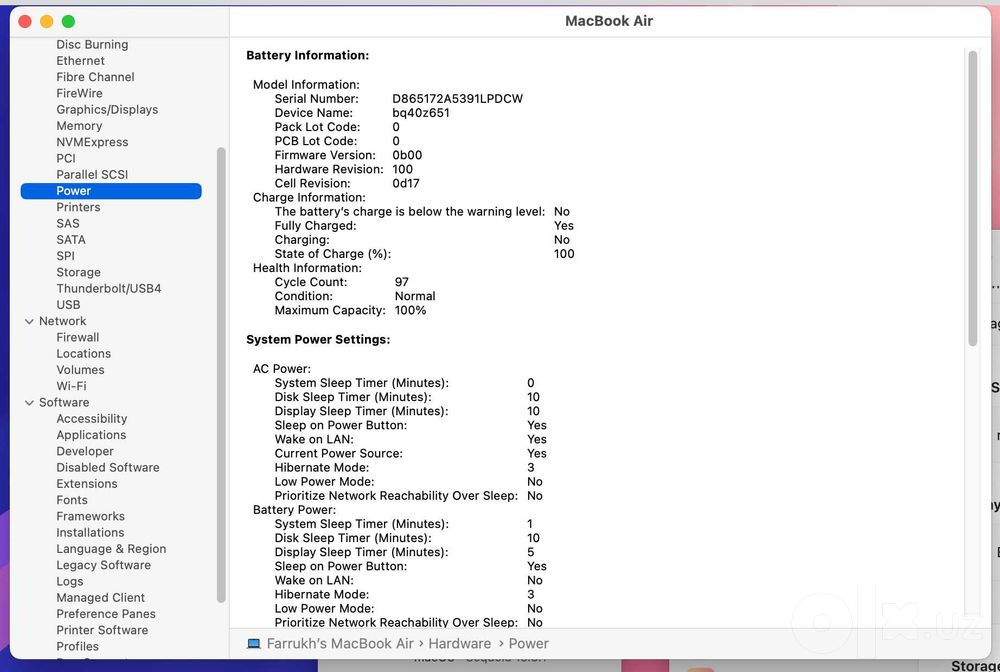Select Wi-Fi under Network
1000x672 pixels.
pos(71,386)
